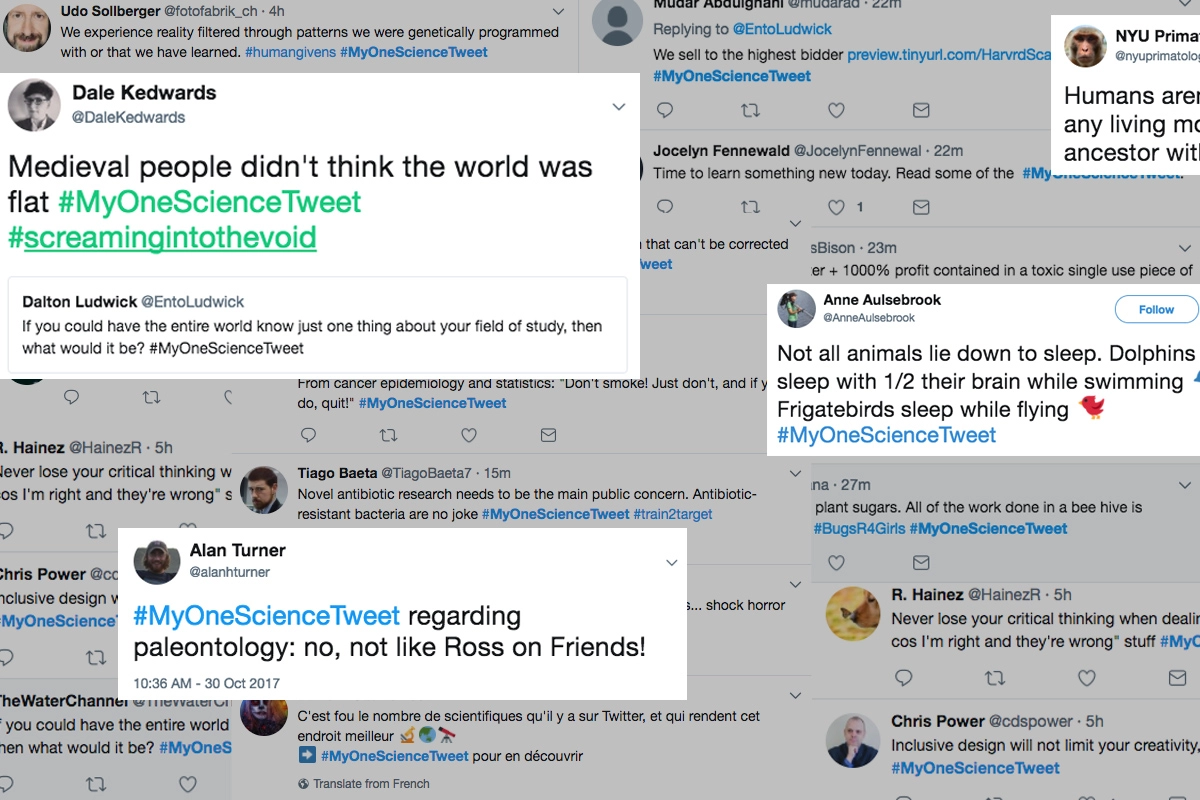Click reply icon under Dale Kedwards' tweet
Screen dimensions: 1200x800
(x=71, y=397)
